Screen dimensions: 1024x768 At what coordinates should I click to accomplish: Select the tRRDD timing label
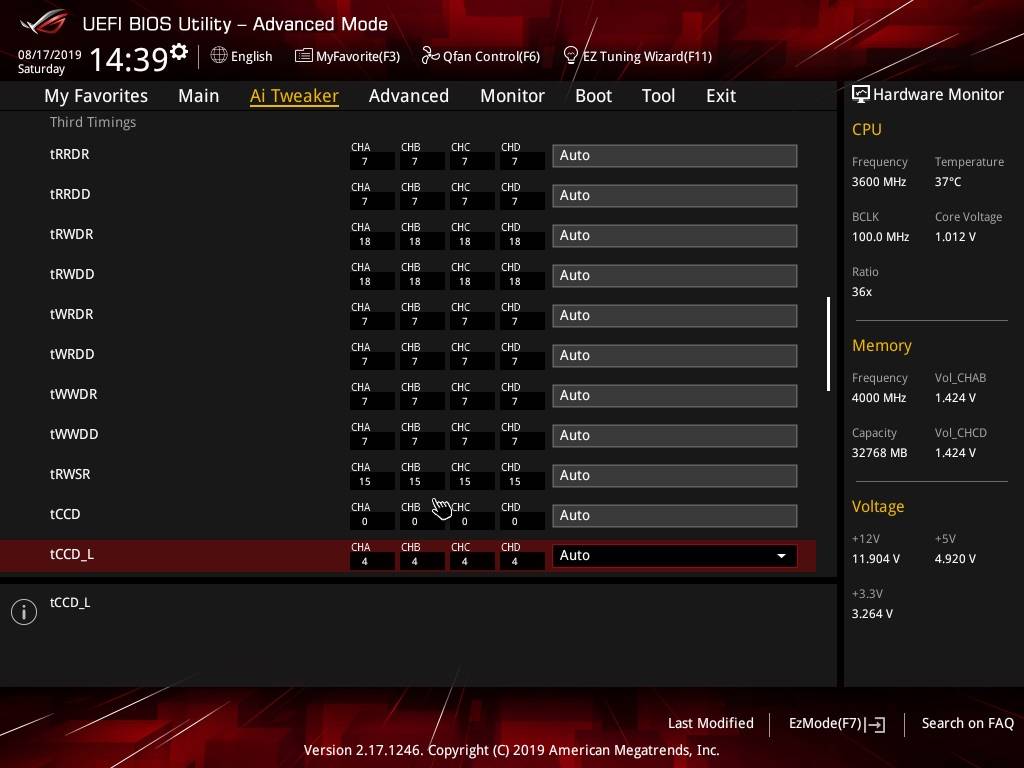(x=70, y=194)
